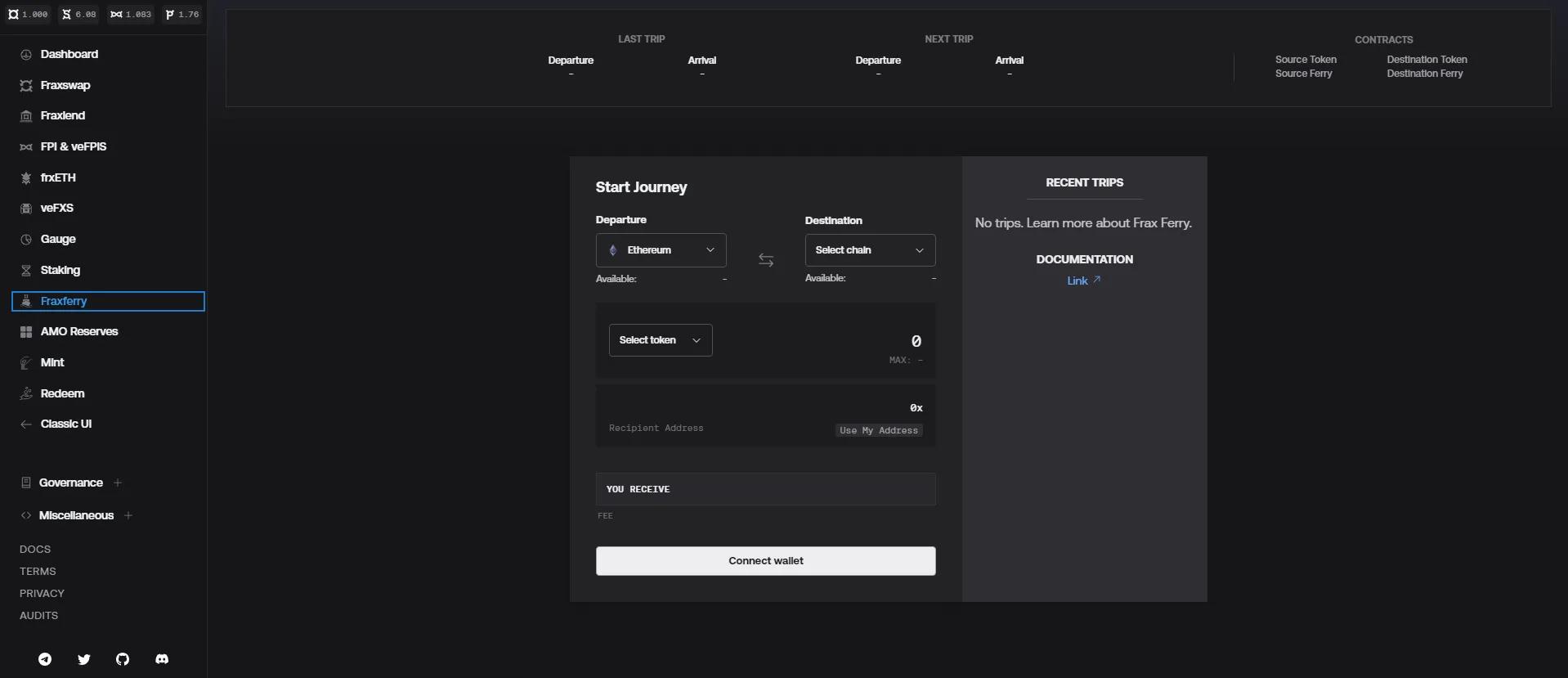Click the frxETH sidebar icon

(26, 178)
